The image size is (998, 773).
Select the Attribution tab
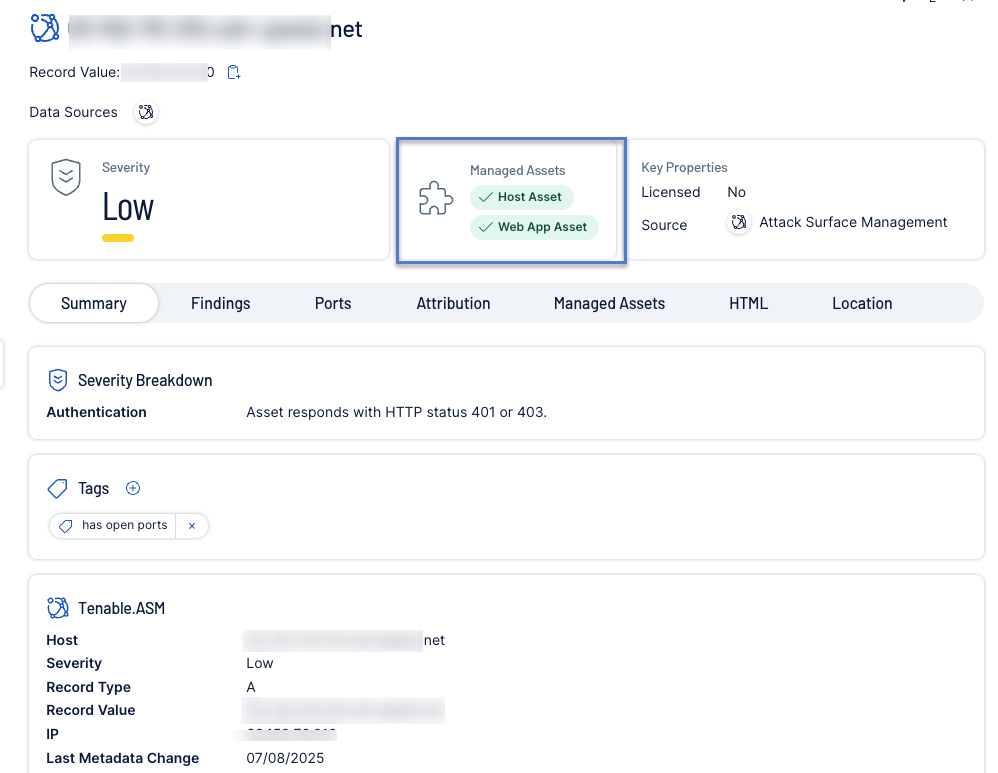pyautogui.click(x=453, y=303)
